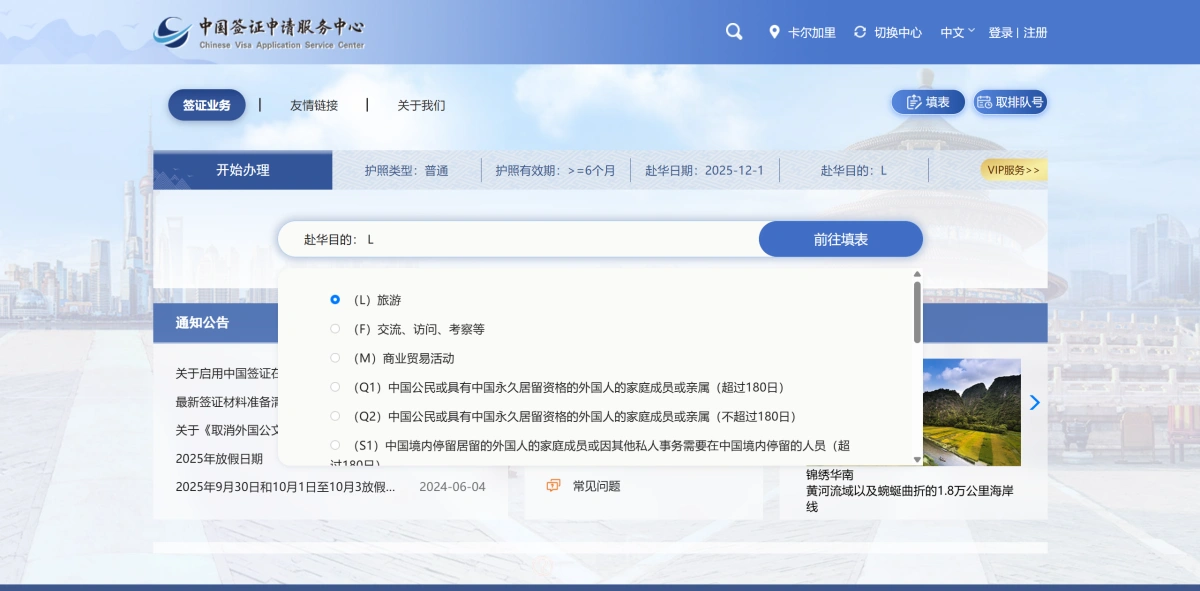
Task: Select the (F) 交流、访问、考察等 radio option
Action: [335, 329]
